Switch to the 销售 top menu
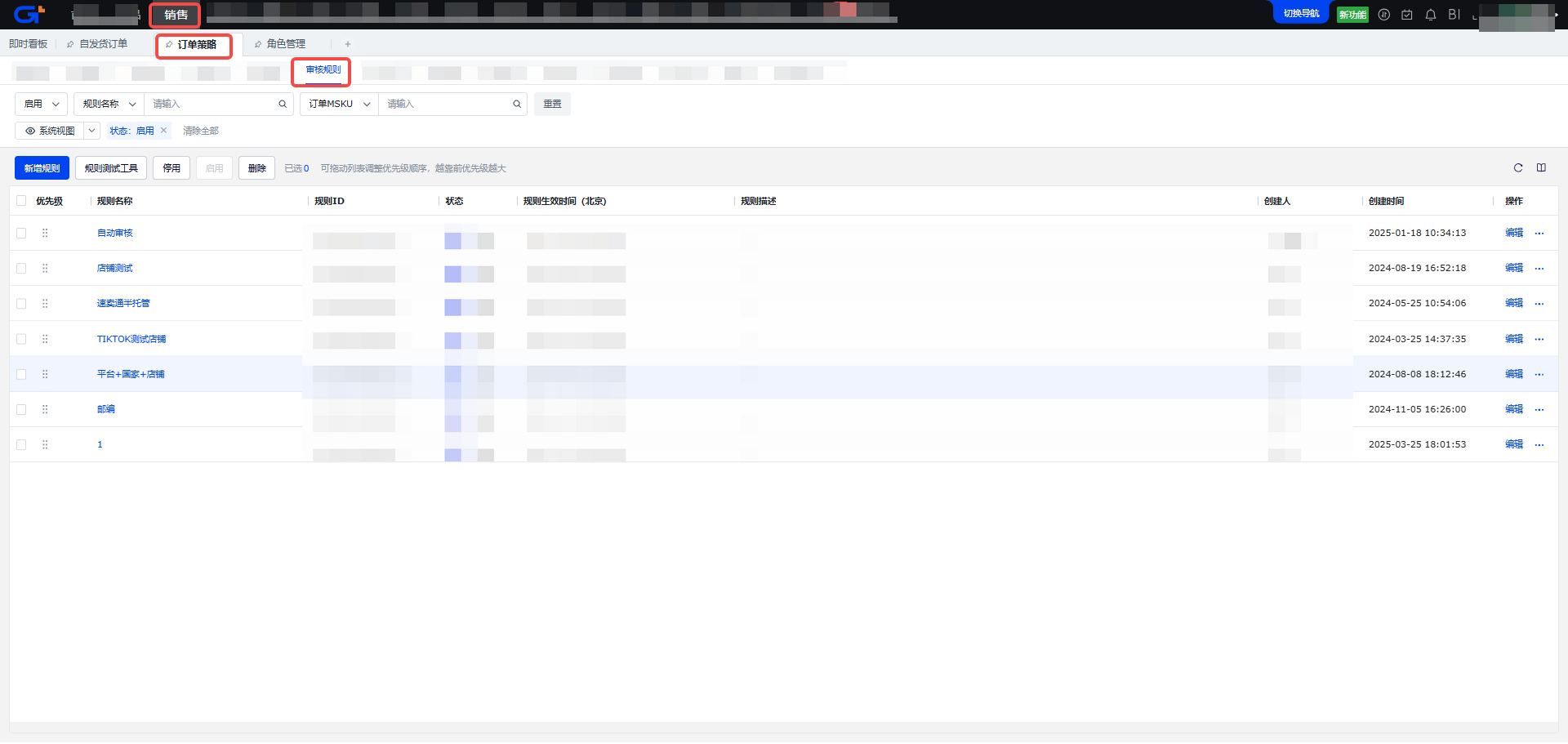Screen dimensions: 1568x744 tap(176, 15)
